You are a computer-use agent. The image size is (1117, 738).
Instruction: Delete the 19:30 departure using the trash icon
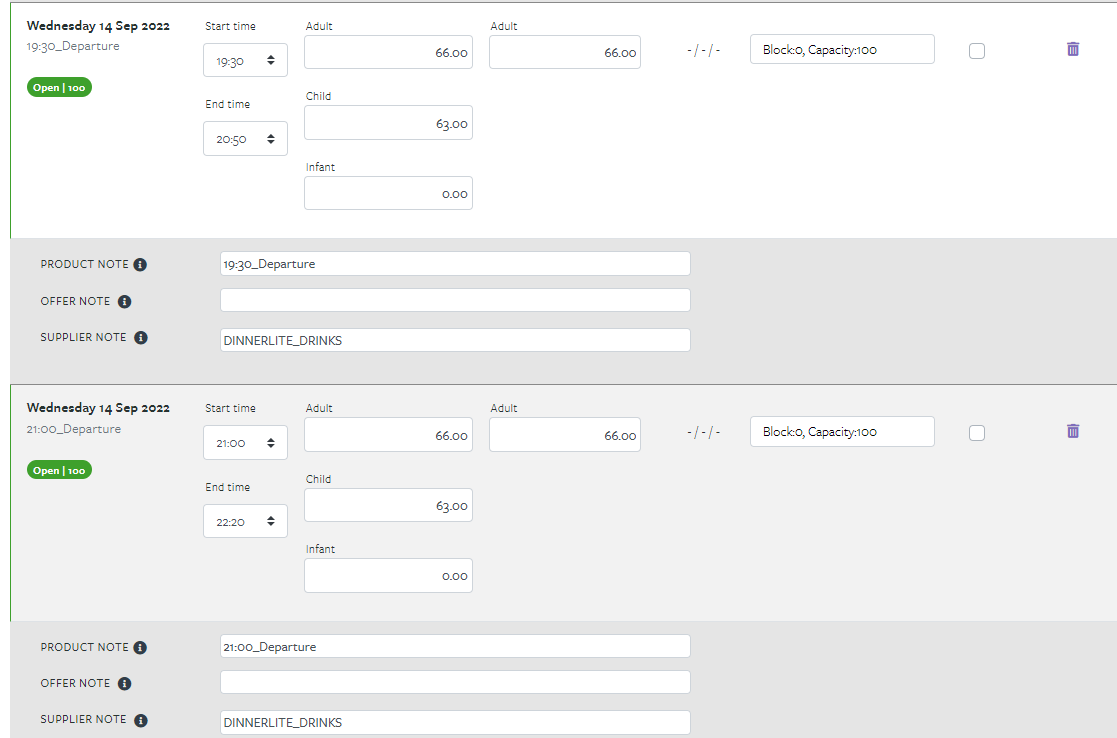tap(1073, 49)
